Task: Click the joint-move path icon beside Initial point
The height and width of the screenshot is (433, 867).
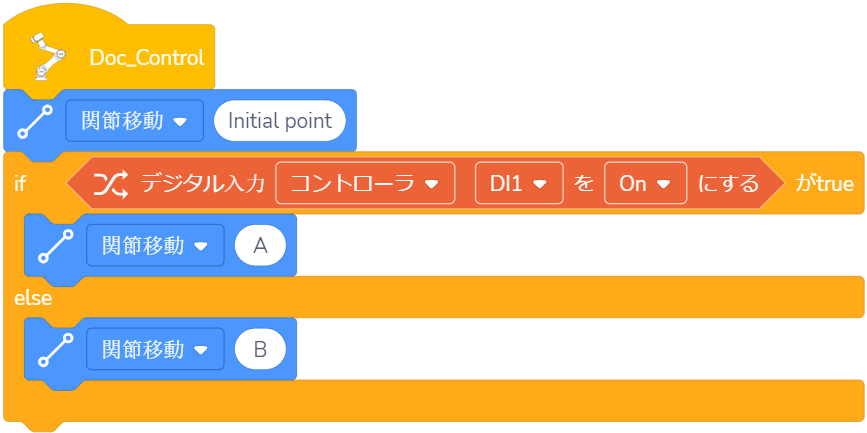Action: tap(36, 122)
